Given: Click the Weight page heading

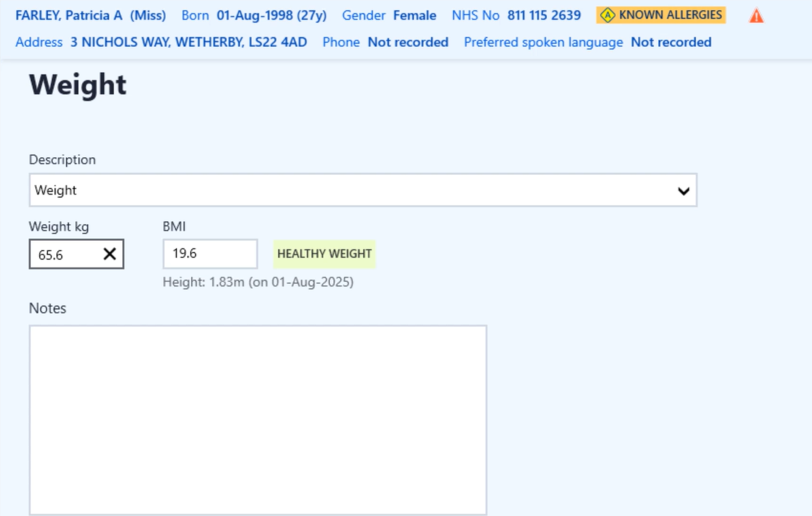Looking at the screenshot, I should [78, 84].
